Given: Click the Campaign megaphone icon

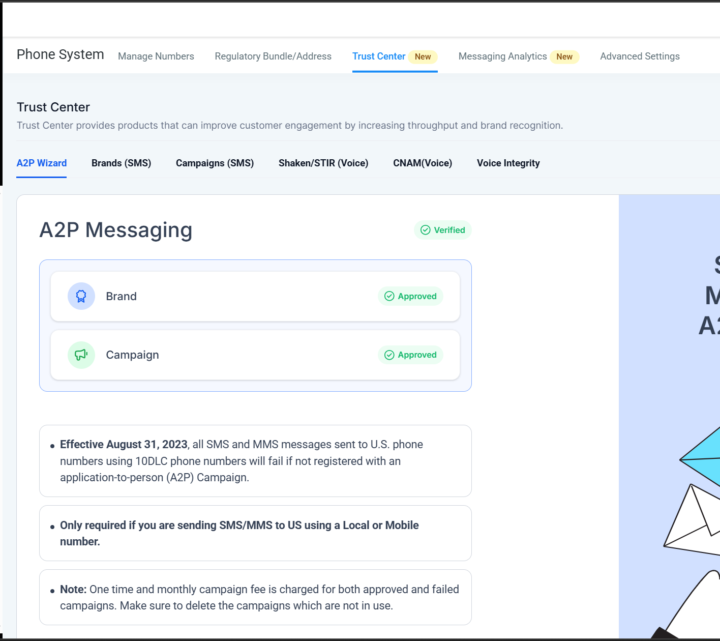Looking at the screenshot, I should (x=81, y=355).
